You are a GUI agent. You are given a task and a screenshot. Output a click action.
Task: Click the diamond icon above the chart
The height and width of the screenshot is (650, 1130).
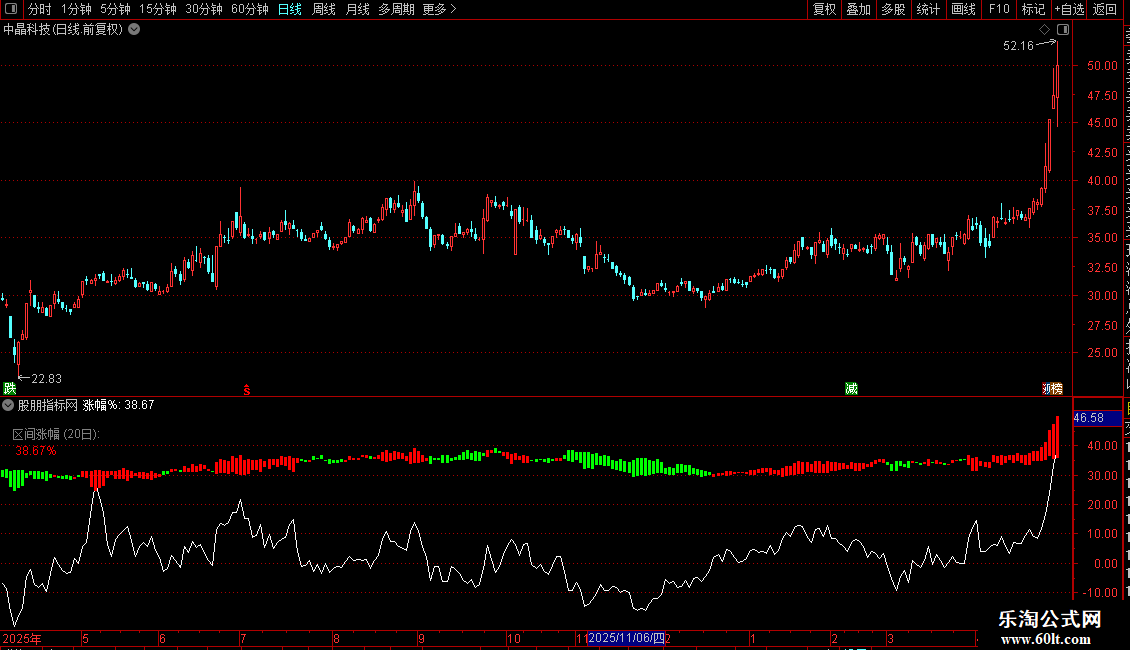pyautogui.click(x=1044, y=30)
